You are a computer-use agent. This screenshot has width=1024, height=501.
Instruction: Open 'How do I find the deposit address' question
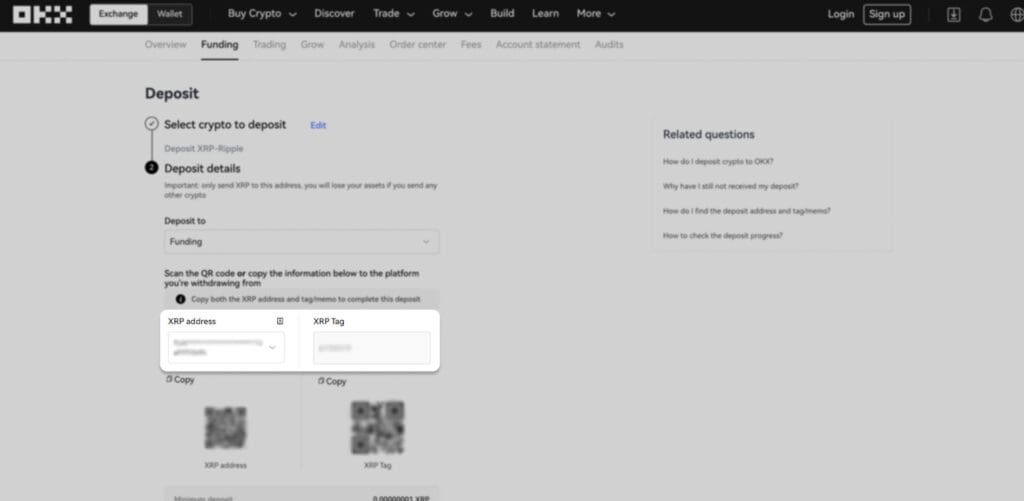[746, 211]
